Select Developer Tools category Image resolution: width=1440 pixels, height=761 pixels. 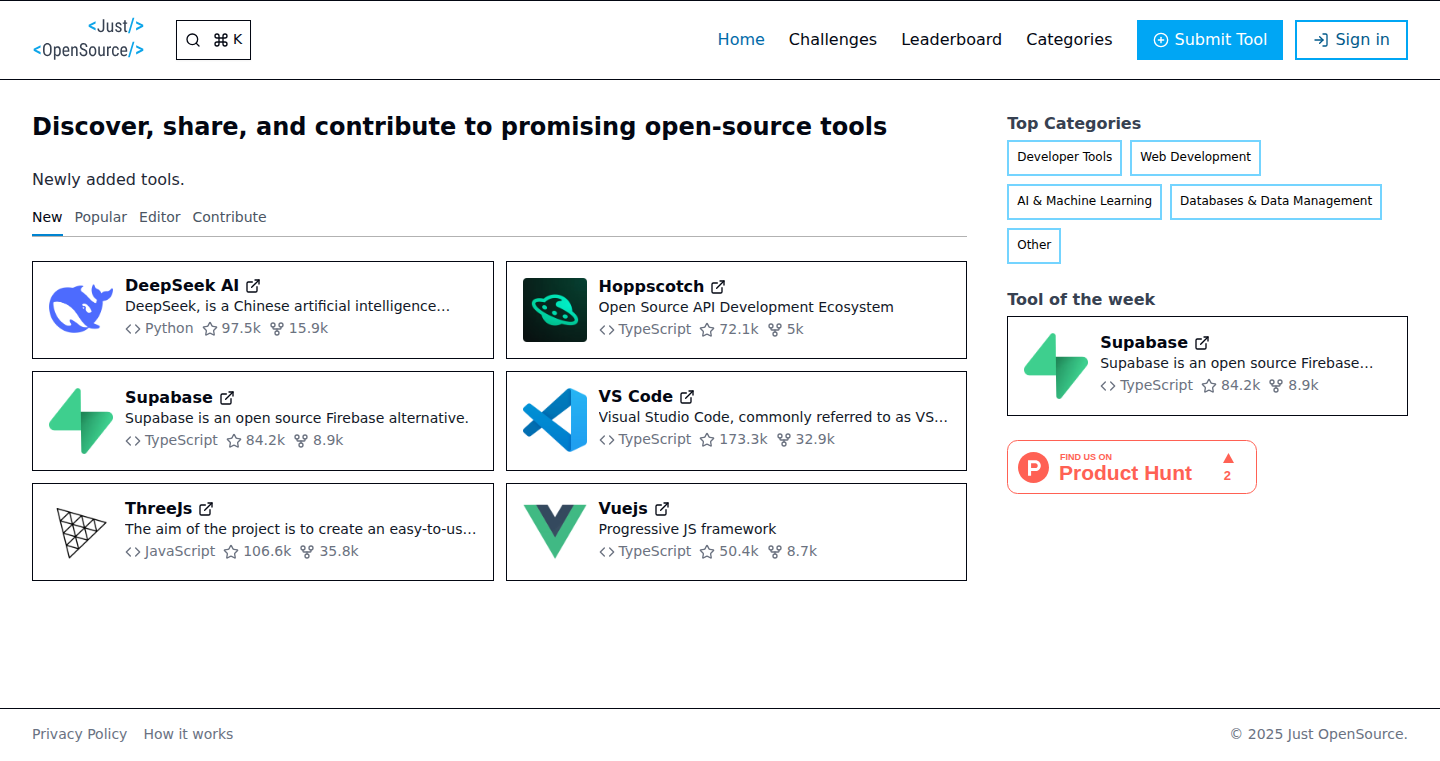[x=1064, y=157]
